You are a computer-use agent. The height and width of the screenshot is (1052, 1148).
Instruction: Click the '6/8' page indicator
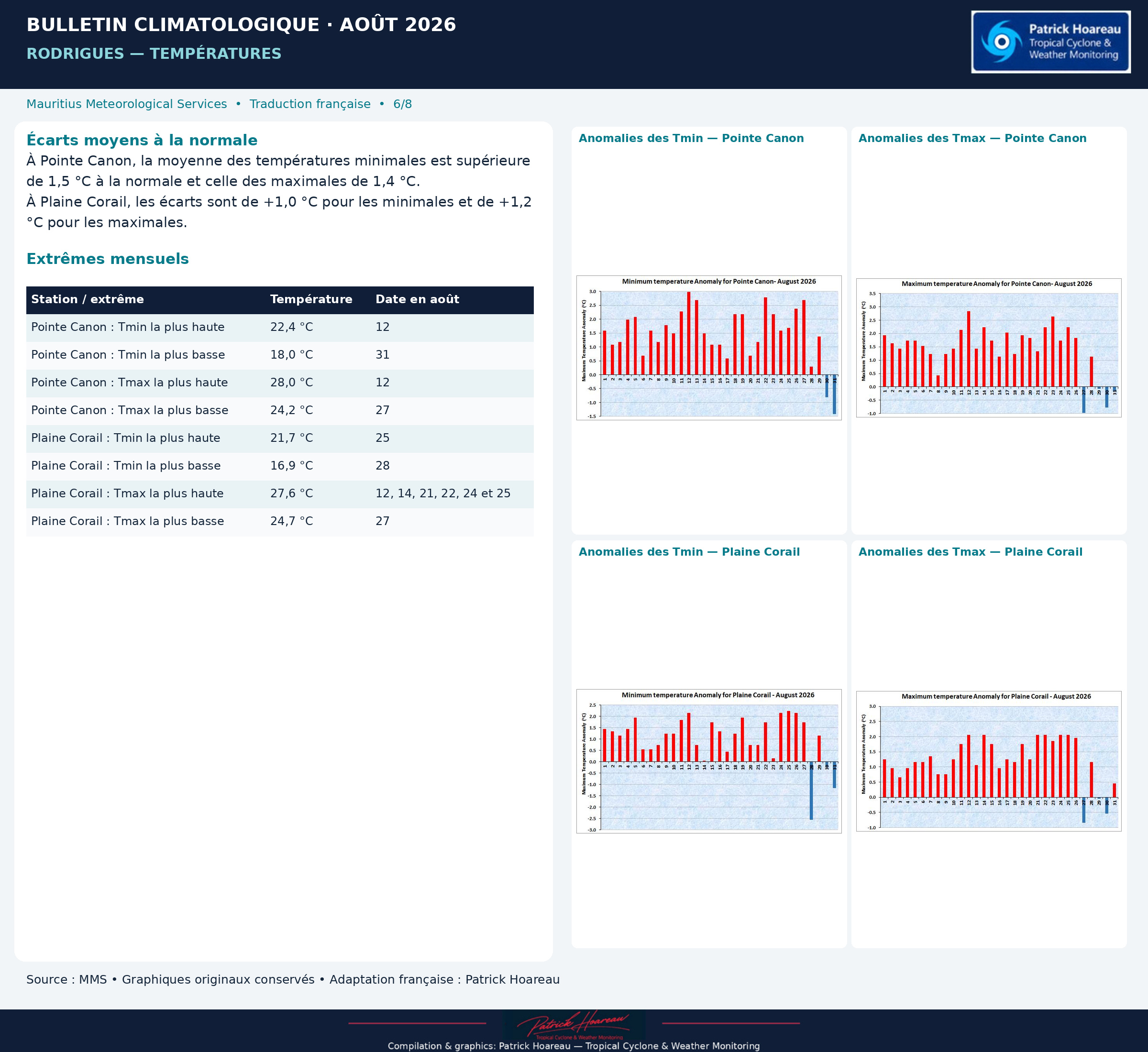403,104
